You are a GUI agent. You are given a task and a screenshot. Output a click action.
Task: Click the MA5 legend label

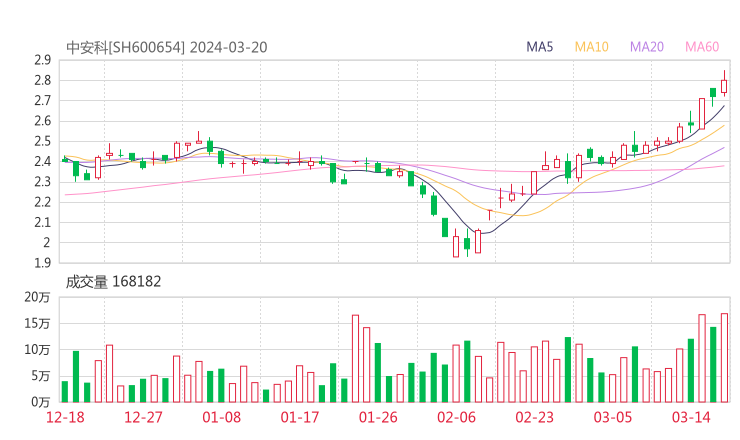coord(539,47)
